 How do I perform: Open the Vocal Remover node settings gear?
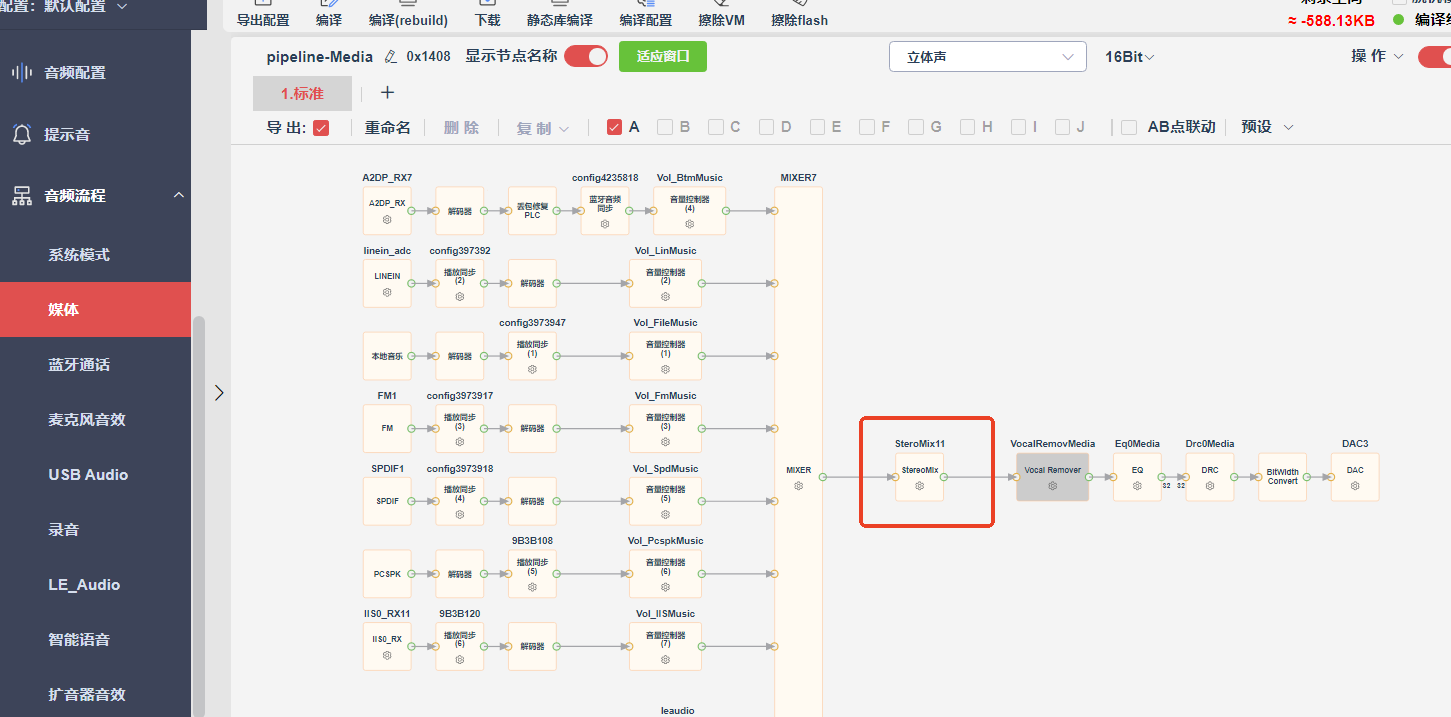pyautogui.click(x=1053, y=486)
